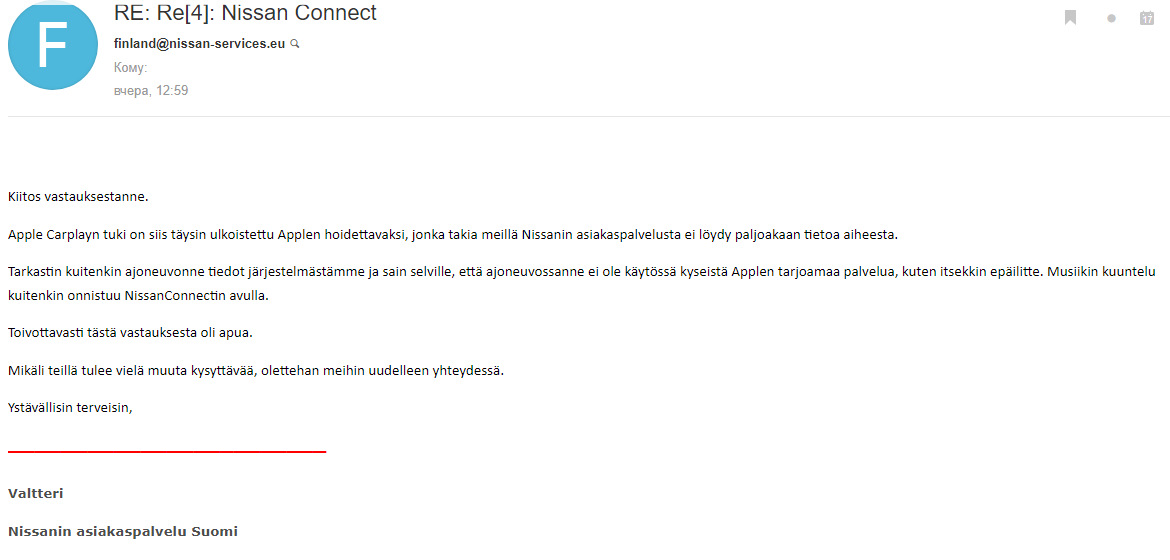This screenshot has height=560, width=1170.
Task: Toggle the unread dot marker
Action: tap(1111, 19)
